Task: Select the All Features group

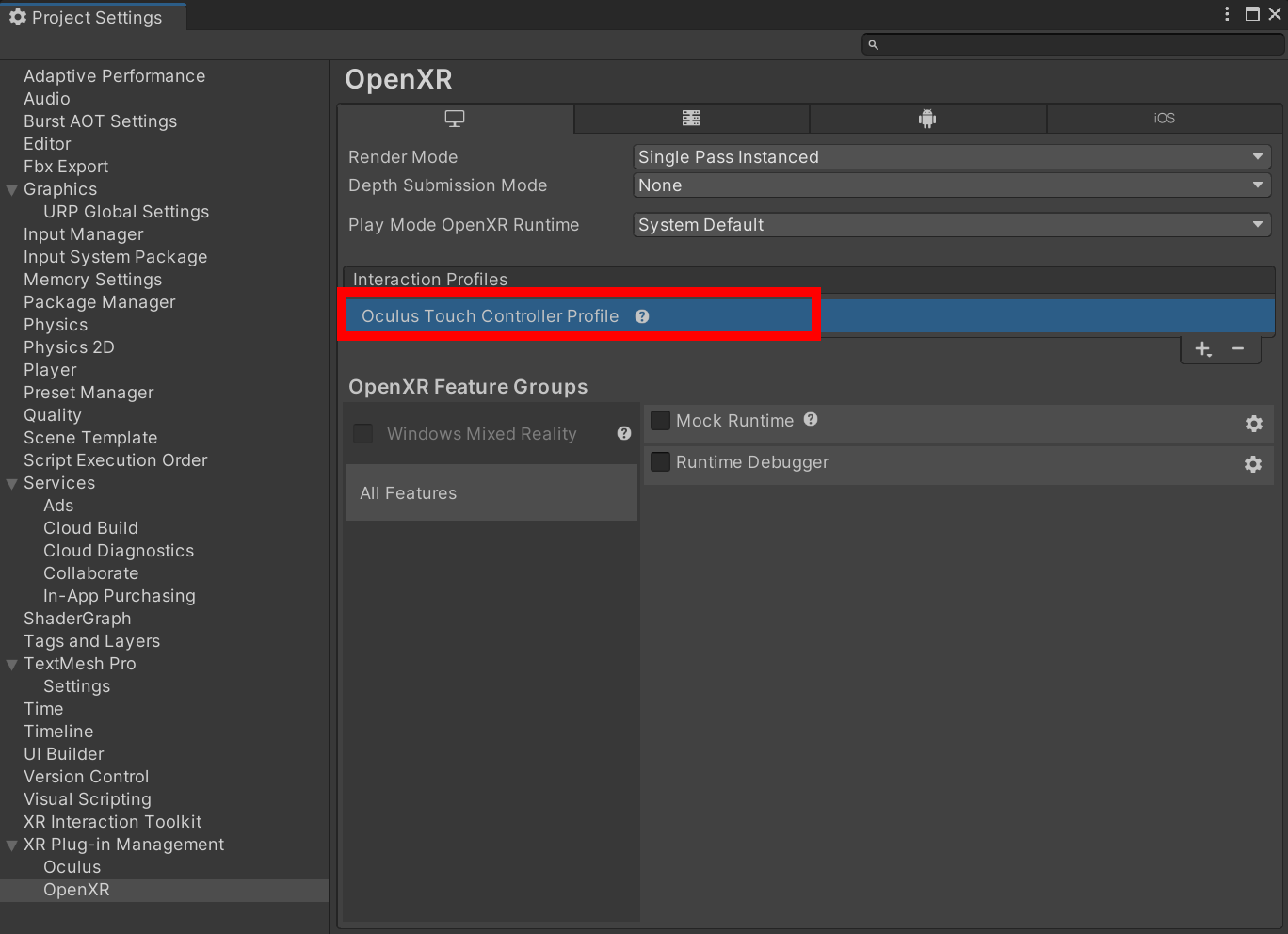Action: pyautogui.click(x=491, y=492)
